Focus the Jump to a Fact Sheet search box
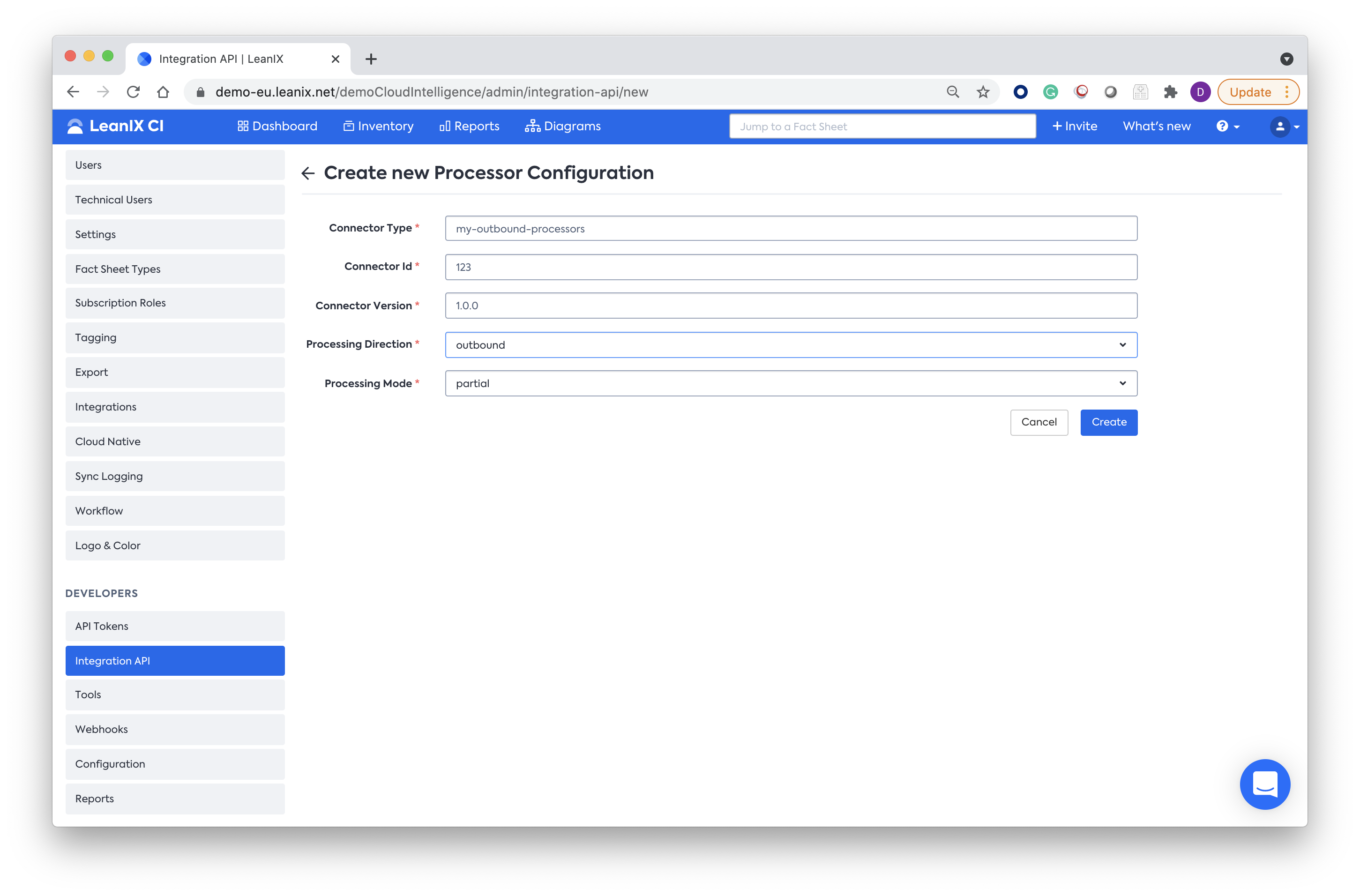 [882, 126]
